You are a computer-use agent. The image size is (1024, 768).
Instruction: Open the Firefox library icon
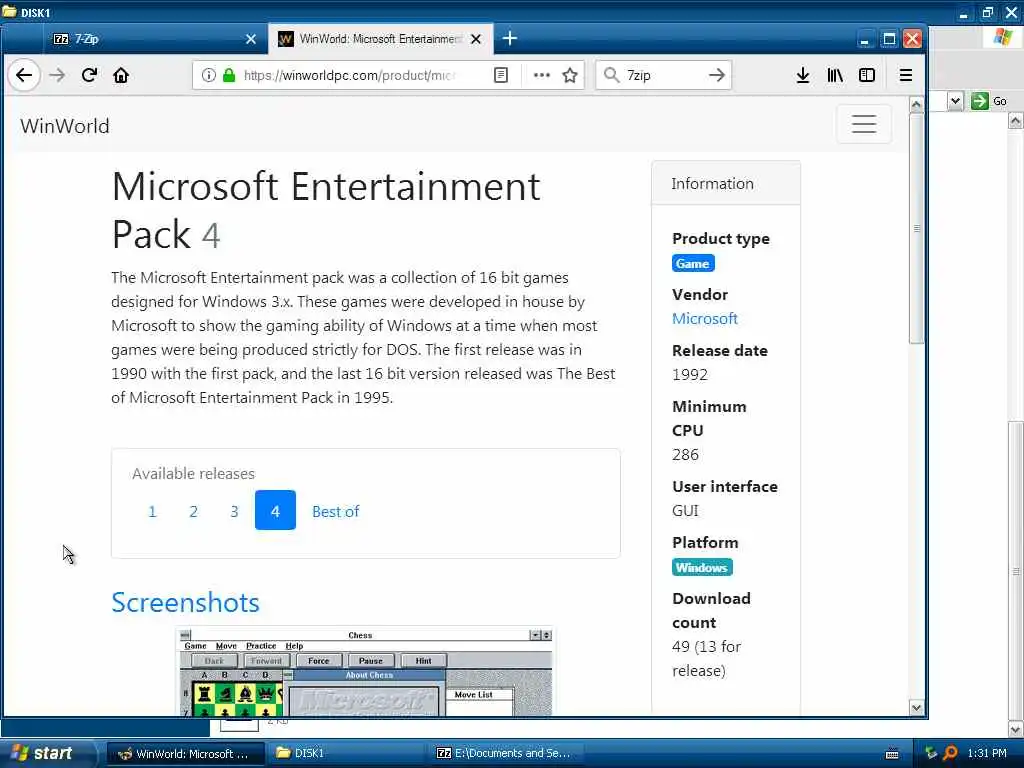(835, 75)
